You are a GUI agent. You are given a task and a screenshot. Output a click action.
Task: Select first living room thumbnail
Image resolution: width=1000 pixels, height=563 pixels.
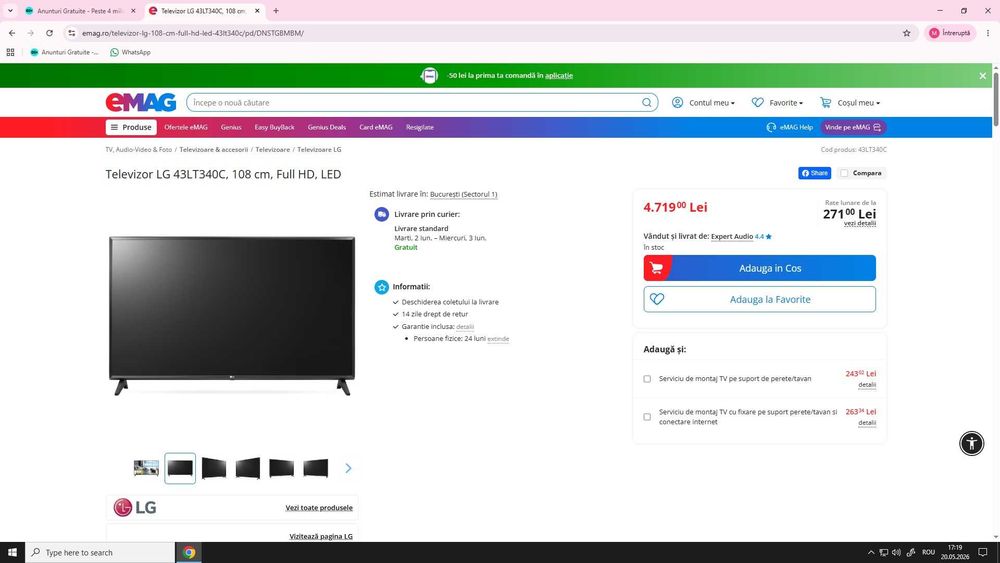coord(146,468)
